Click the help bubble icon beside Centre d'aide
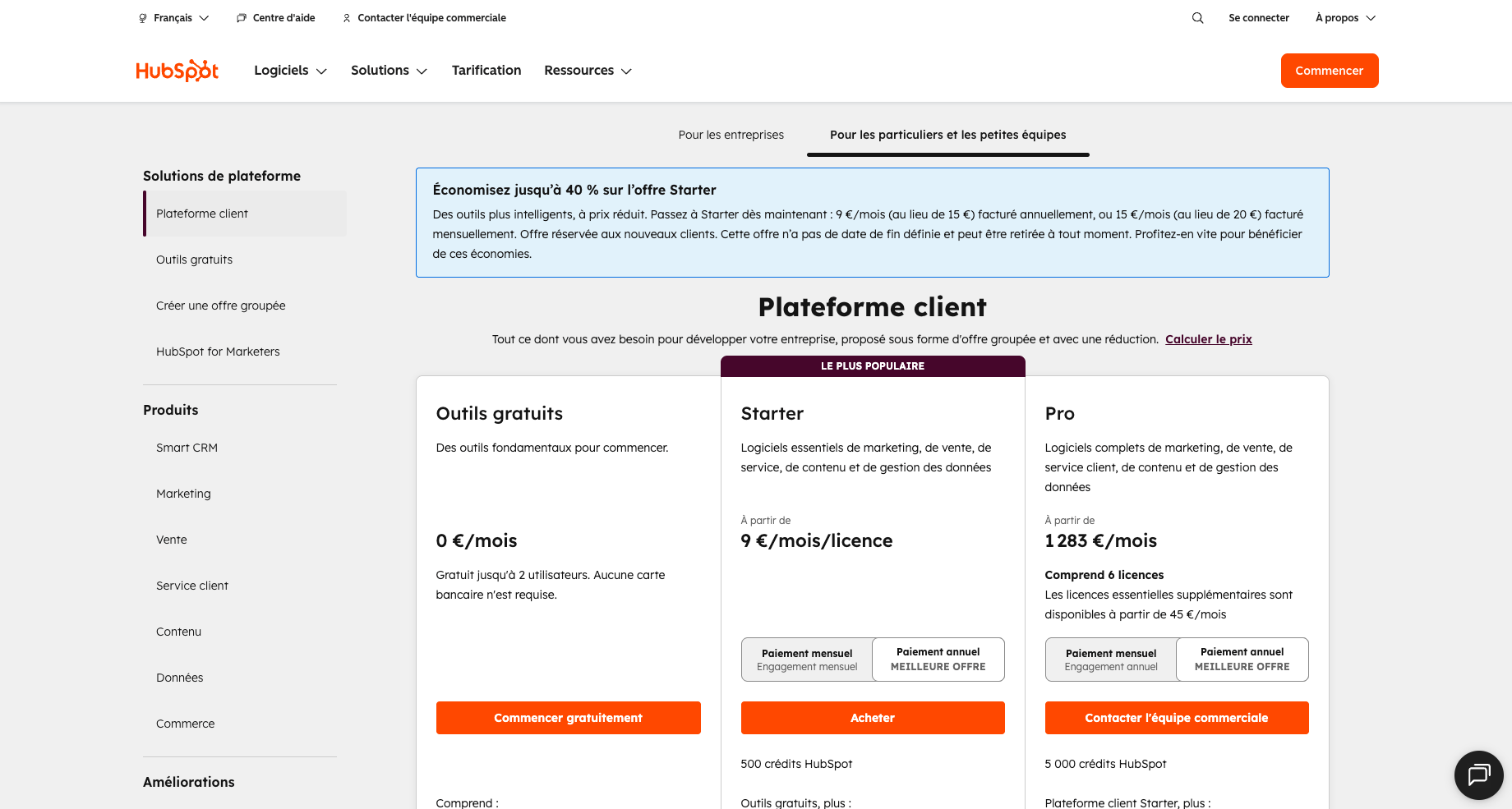This screenshot has height=809, width=1512. 240,17
